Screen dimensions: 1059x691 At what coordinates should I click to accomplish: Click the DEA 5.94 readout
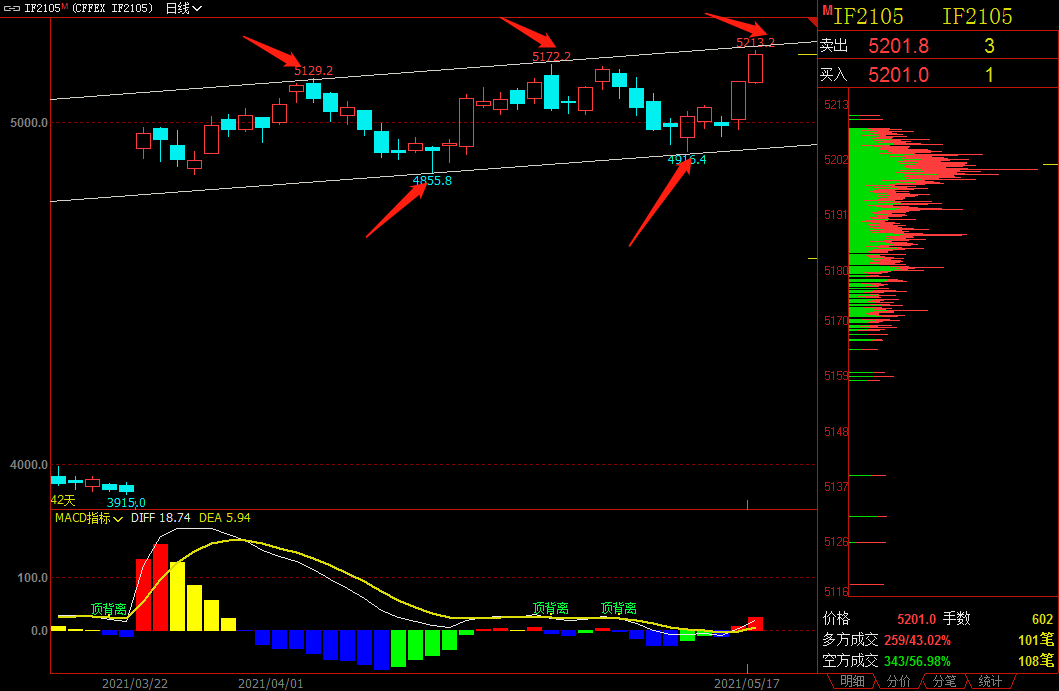[224, 518]
